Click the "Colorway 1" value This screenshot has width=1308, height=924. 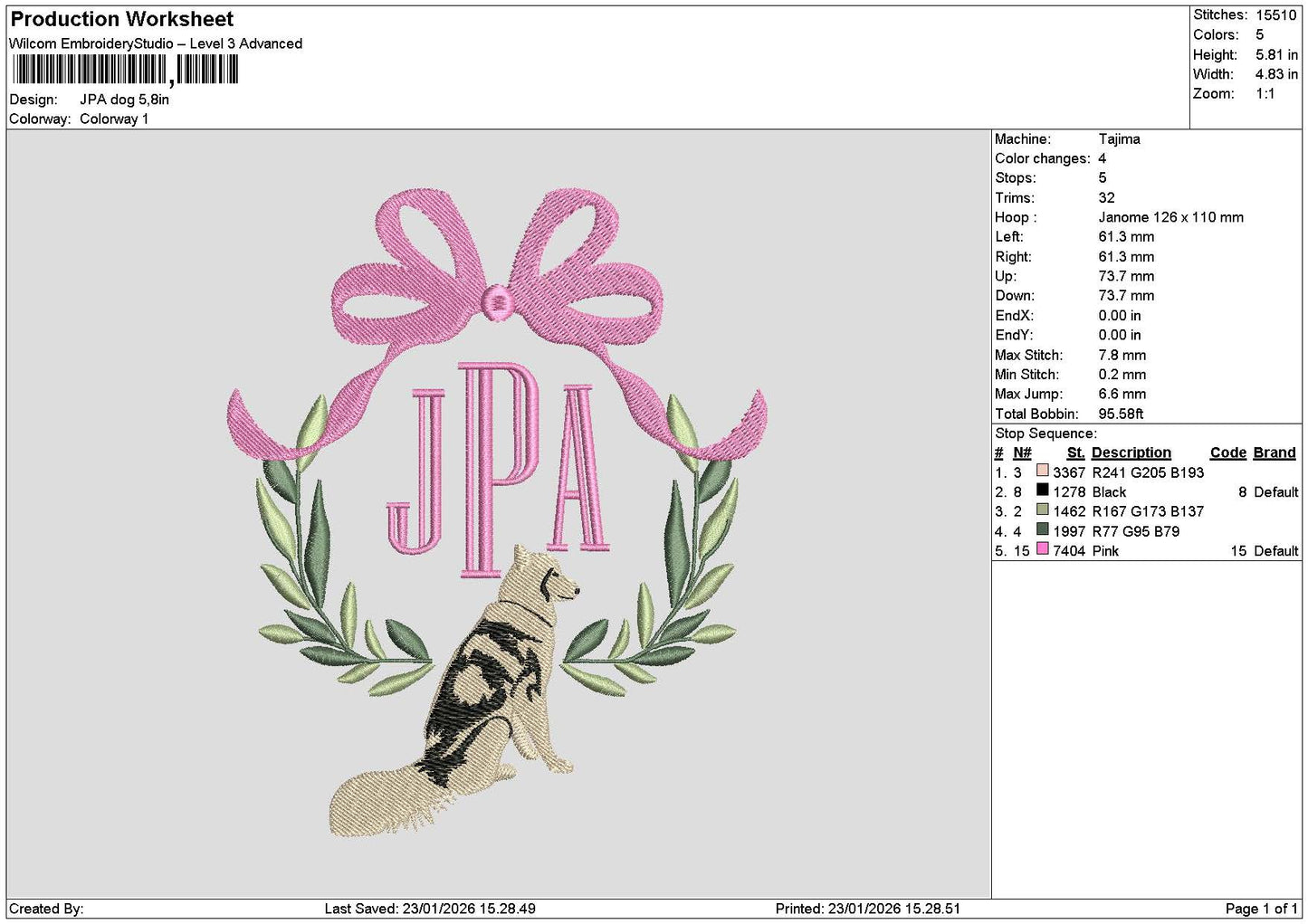(114, 119)
